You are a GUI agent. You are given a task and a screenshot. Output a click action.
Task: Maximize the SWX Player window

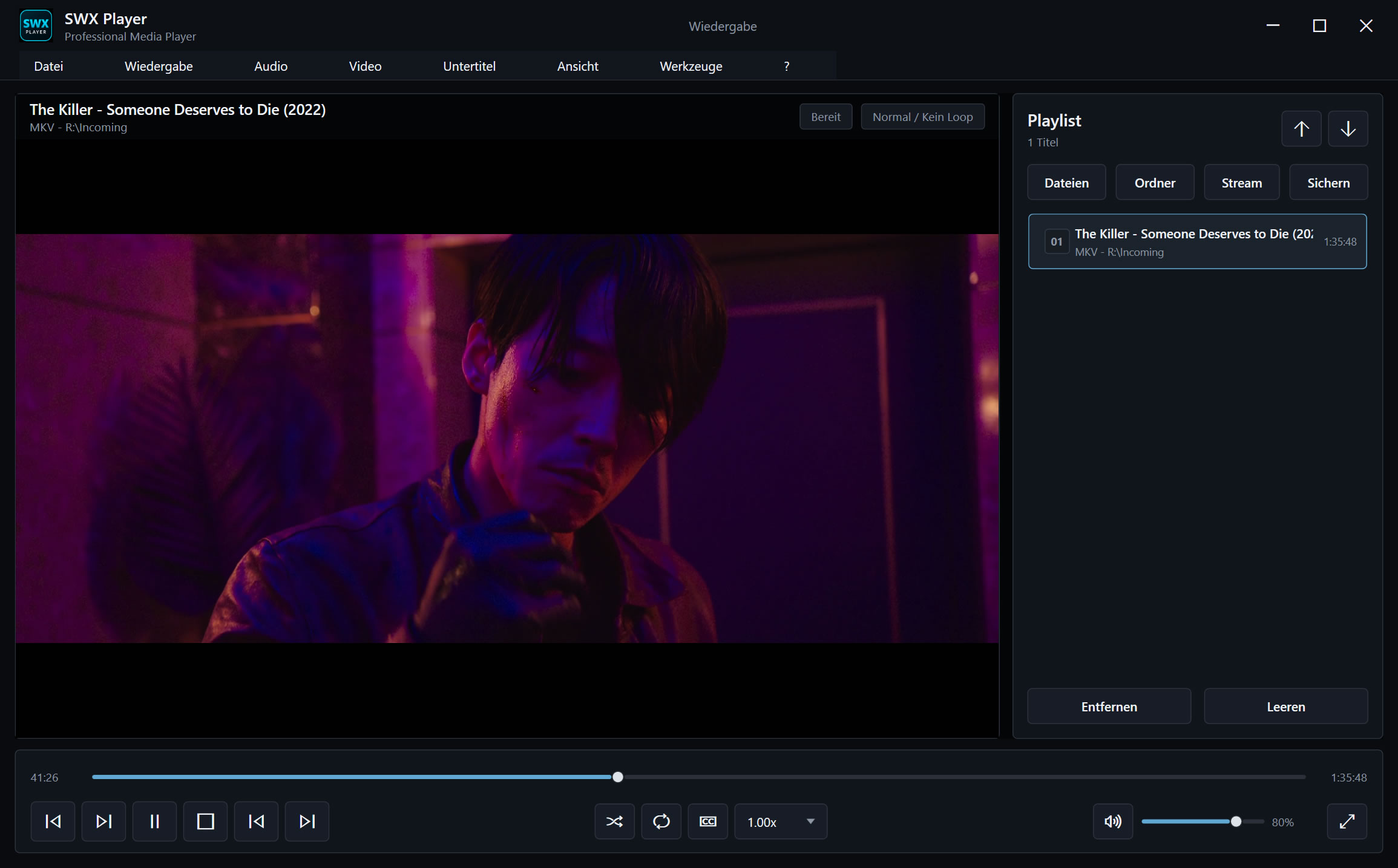[1319, 25]
